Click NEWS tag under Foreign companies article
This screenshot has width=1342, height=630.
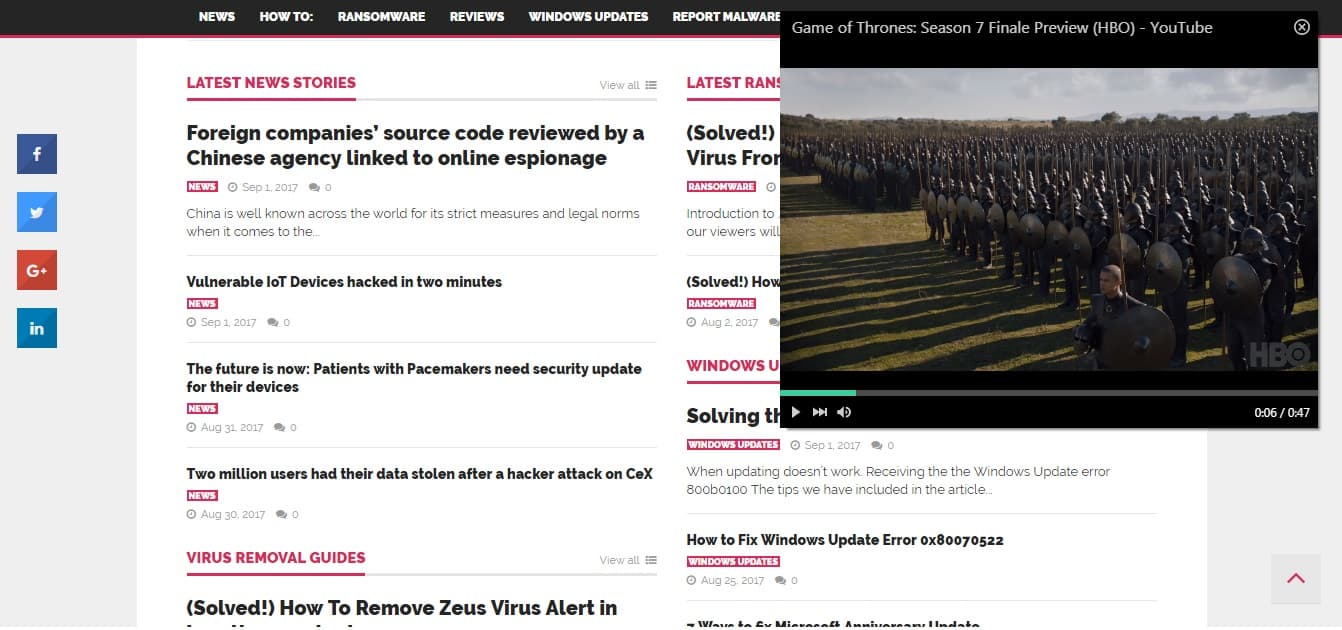tap(202, 187)
